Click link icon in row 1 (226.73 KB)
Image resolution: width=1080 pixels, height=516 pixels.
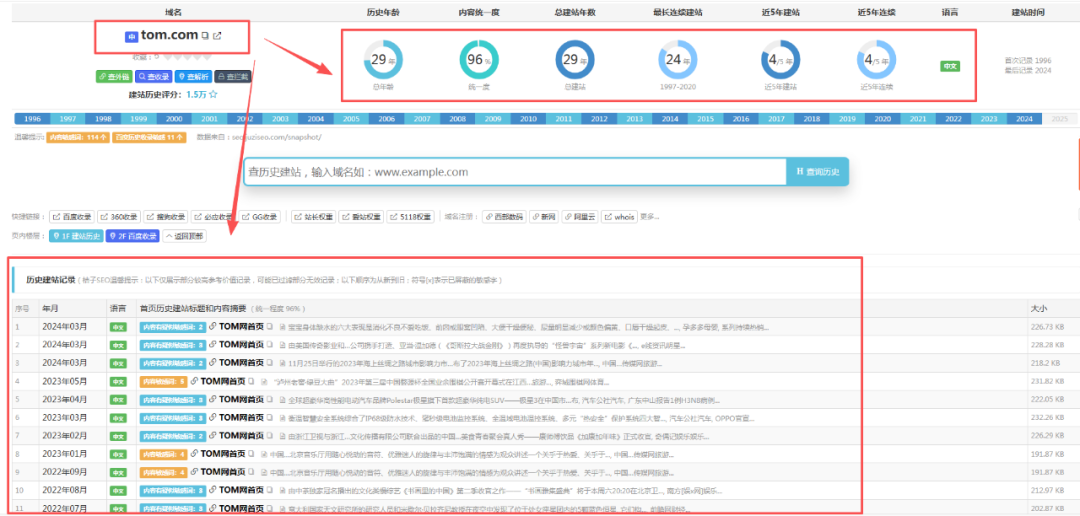(x=213, y=327)
